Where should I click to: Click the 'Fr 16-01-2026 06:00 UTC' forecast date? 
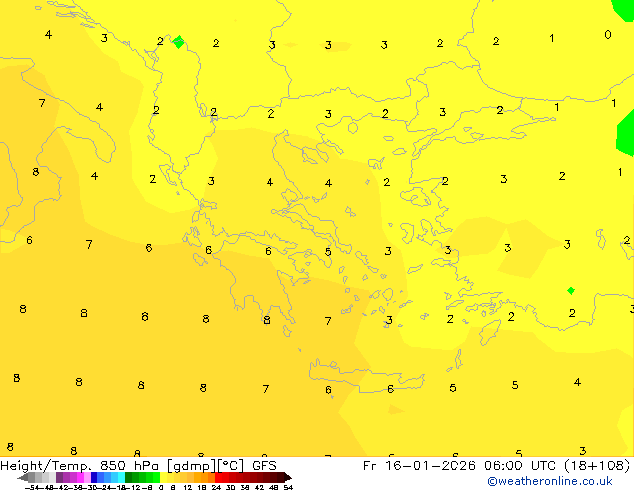[461, 466]
